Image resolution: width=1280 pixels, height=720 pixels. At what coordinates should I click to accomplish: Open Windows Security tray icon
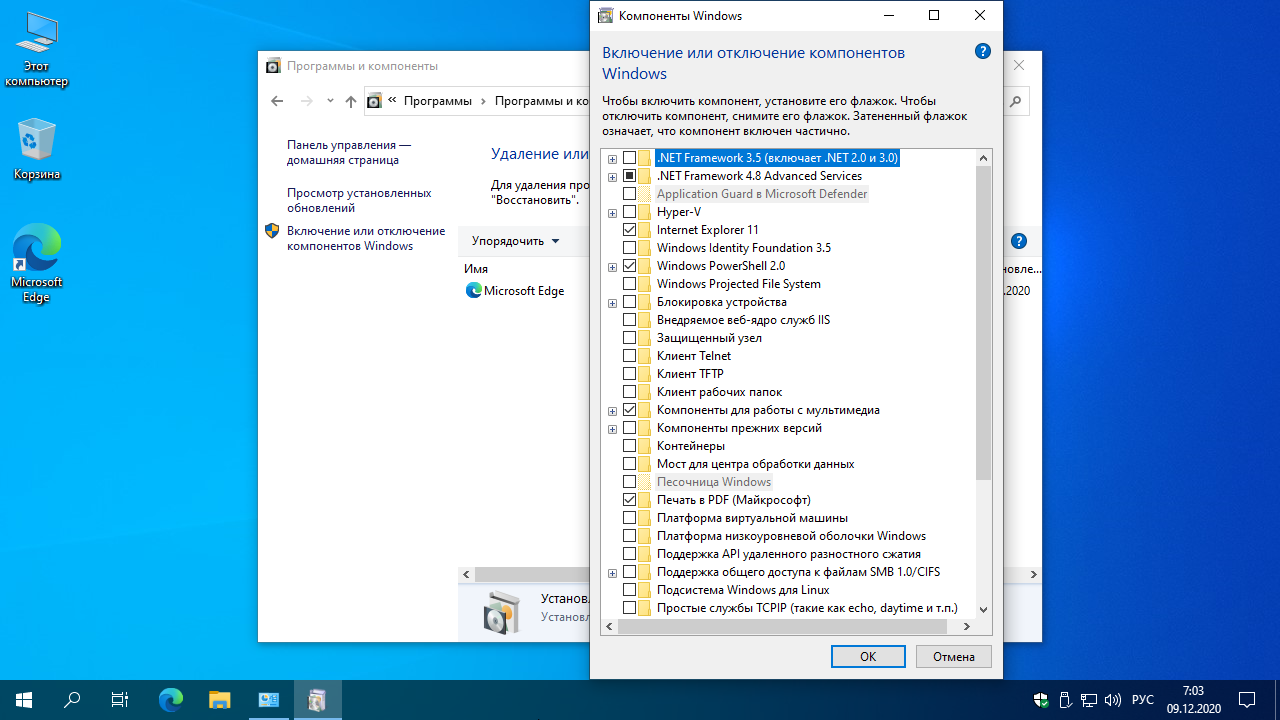point(1041,700)
